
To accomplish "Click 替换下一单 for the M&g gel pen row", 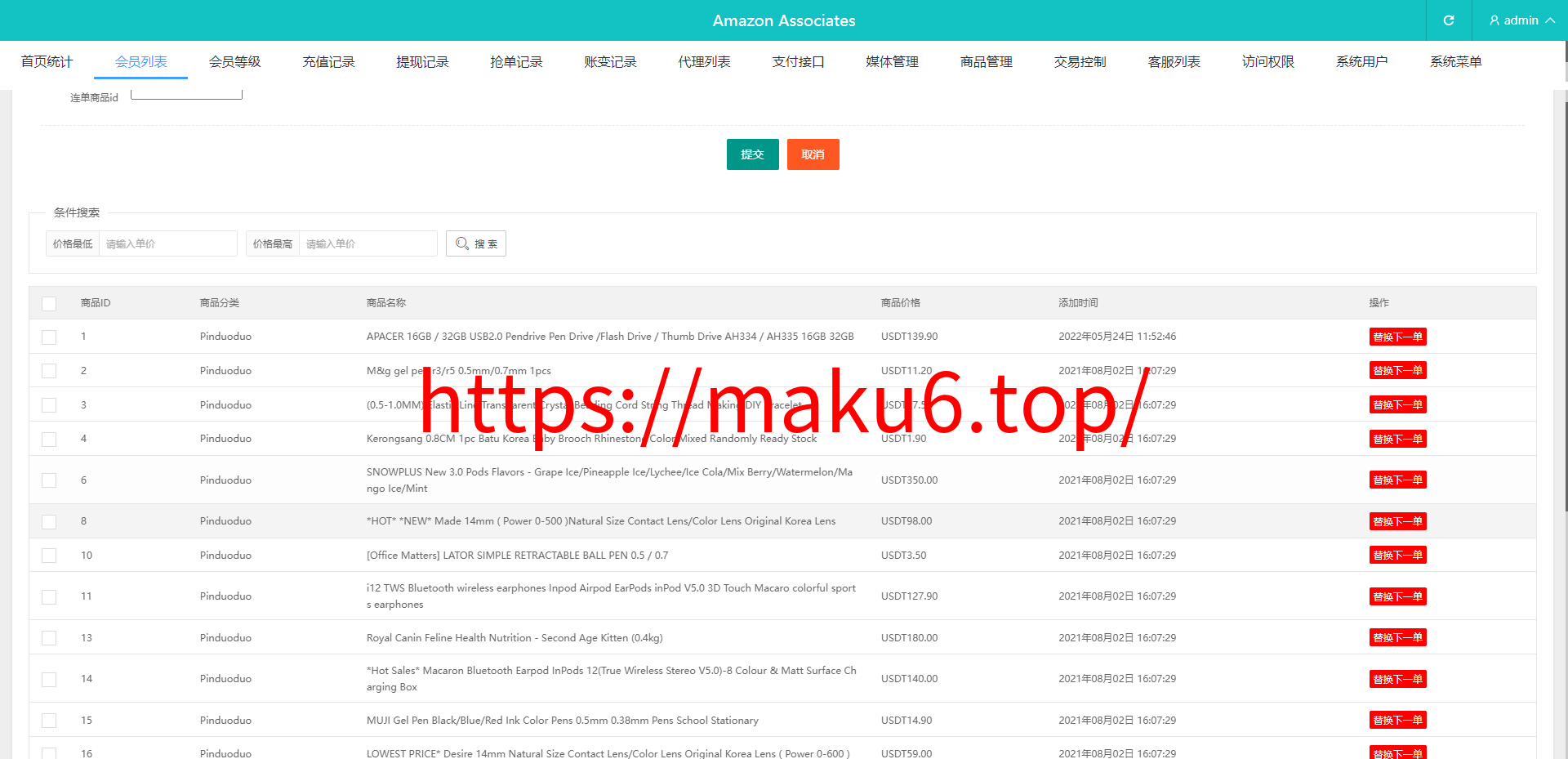I will point(1397,371).
